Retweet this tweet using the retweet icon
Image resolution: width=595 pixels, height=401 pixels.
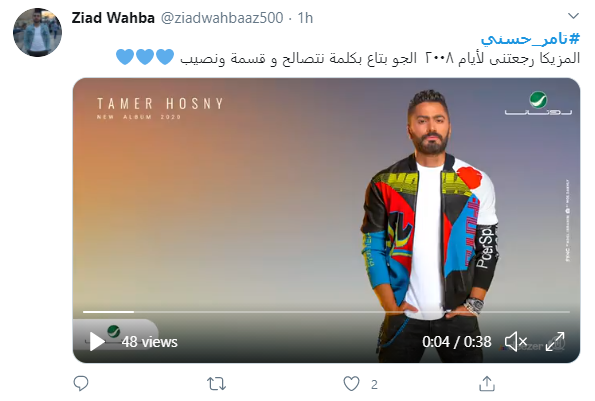tap(217, 384)
